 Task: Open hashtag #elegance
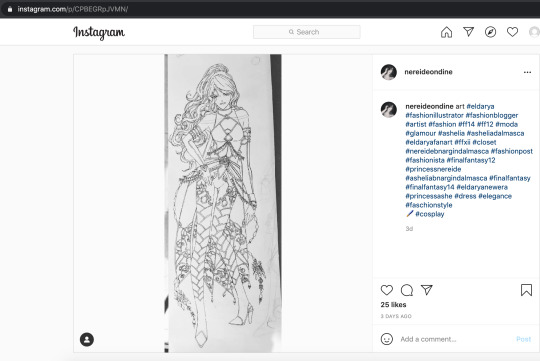[x=495, y=196]
